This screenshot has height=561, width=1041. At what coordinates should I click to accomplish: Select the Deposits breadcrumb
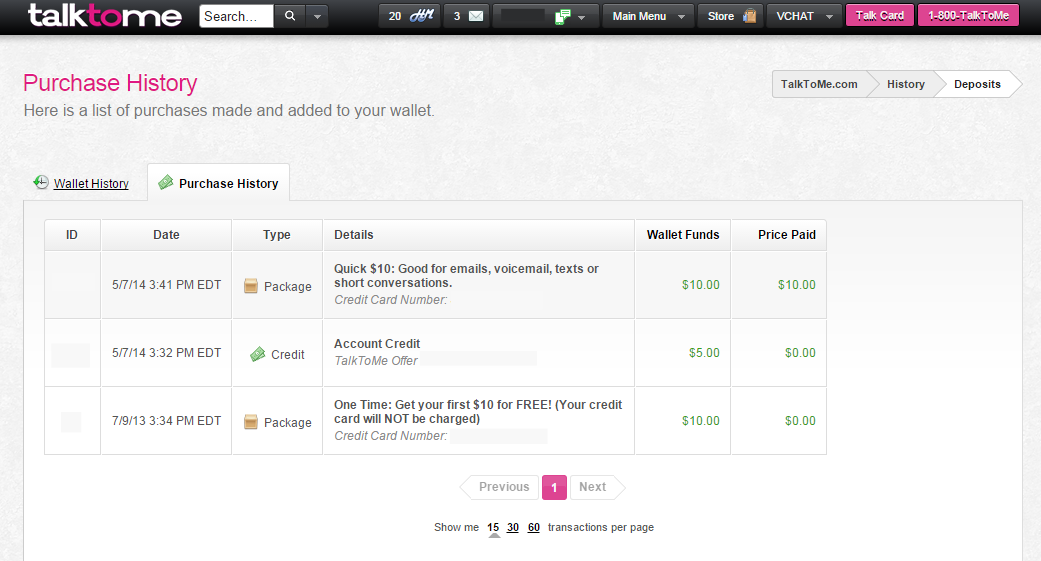tap(977, 84)
